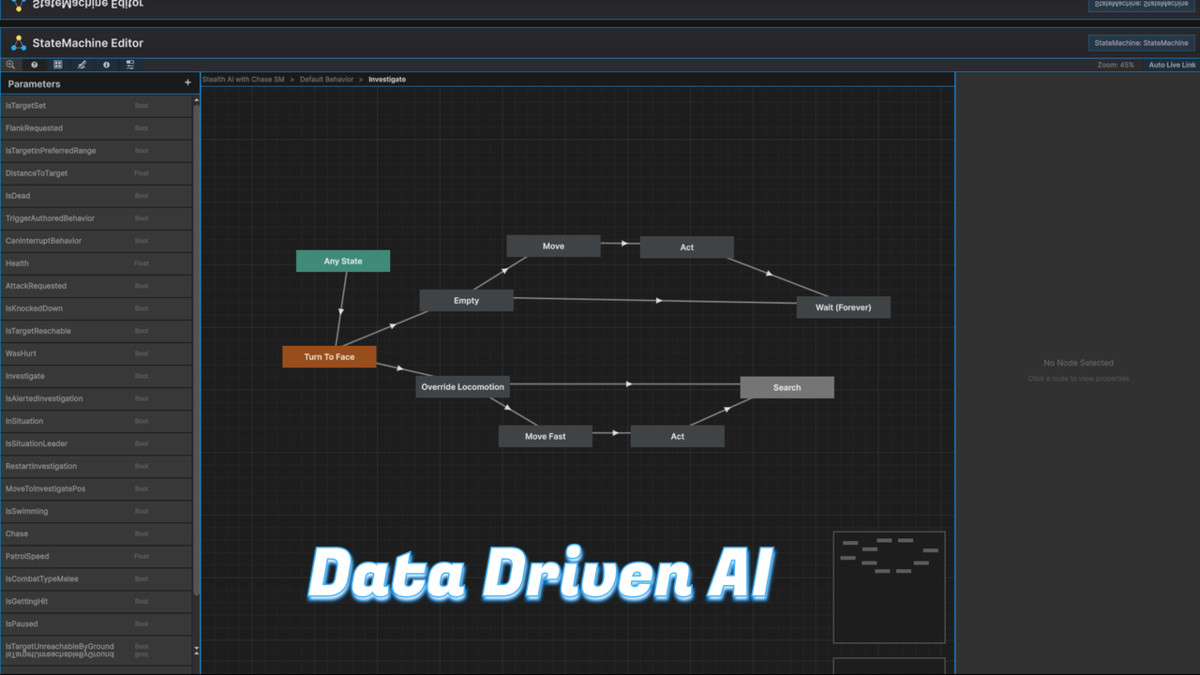Select the IsAlertedInvestigation parameter
This screenshot has width=1200, height=675.
[x=96, y=398]
